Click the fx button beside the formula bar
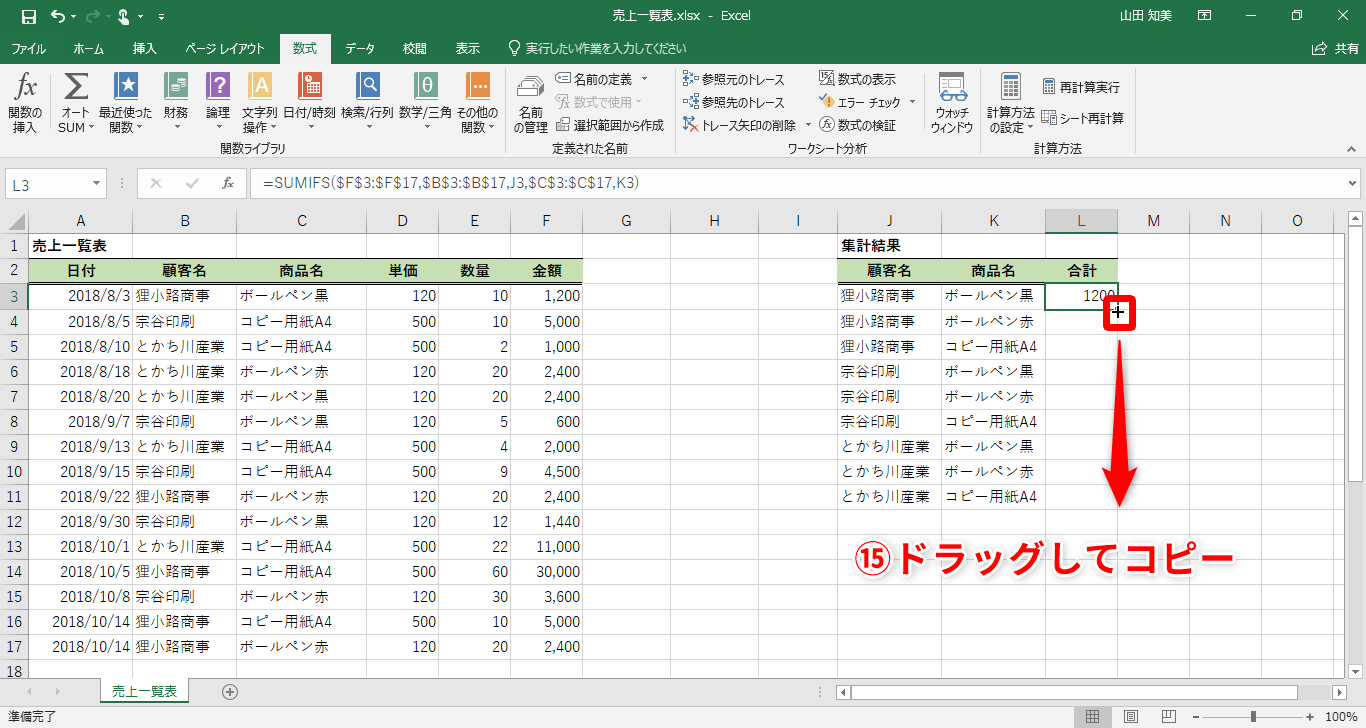This screenshot has height=728, width=1366. [x=228, y=183]
